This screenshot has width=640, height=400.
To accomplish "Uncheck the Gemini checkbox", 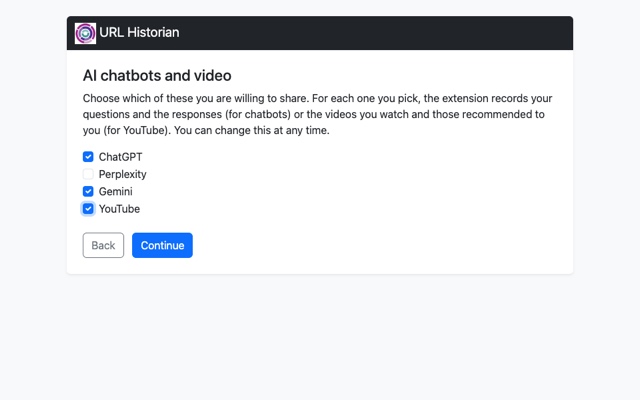I will point(88,191).
